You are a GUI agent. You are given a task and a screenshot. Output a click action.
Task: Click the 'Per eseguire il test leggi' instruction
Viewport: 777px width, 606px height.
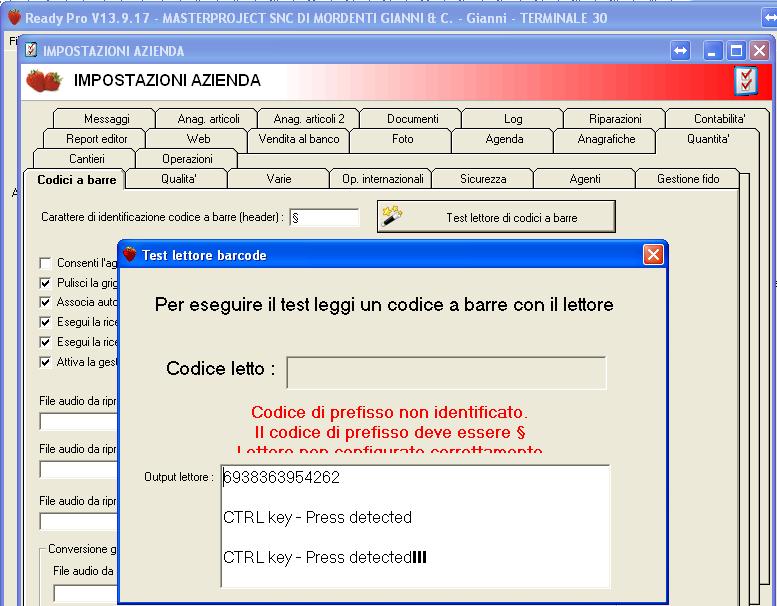point(384,304)
